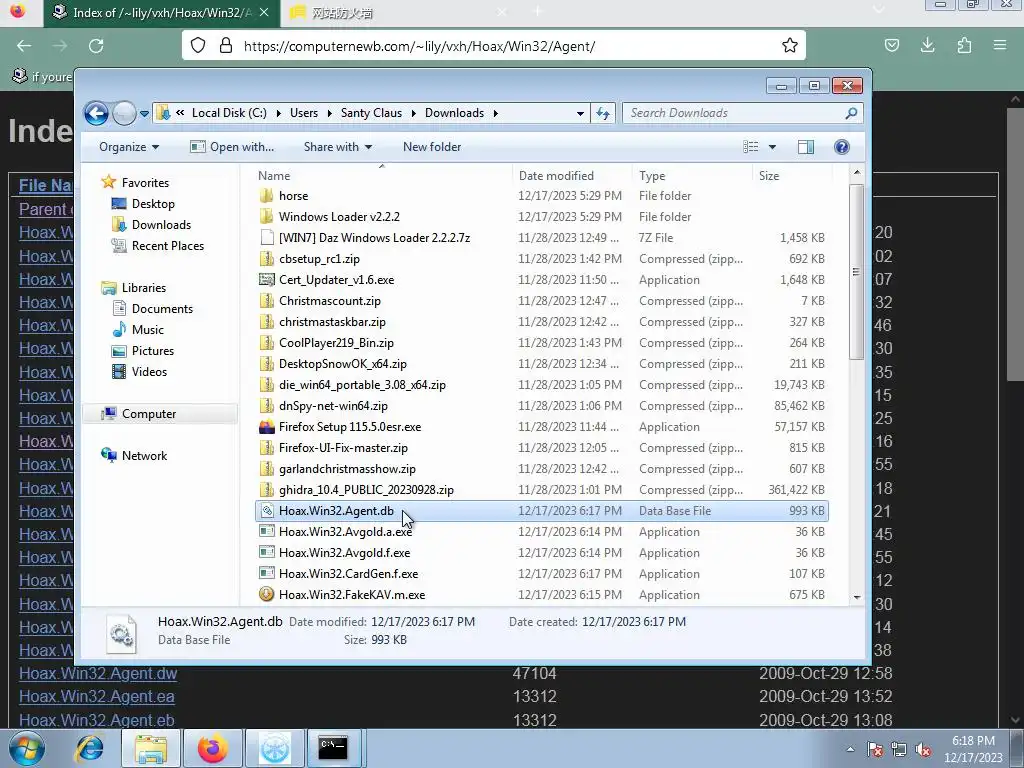The height and width of the screenshot is (768, 1024).
Task: Click the search magnifier icon
Action: [x=851, y=113]
